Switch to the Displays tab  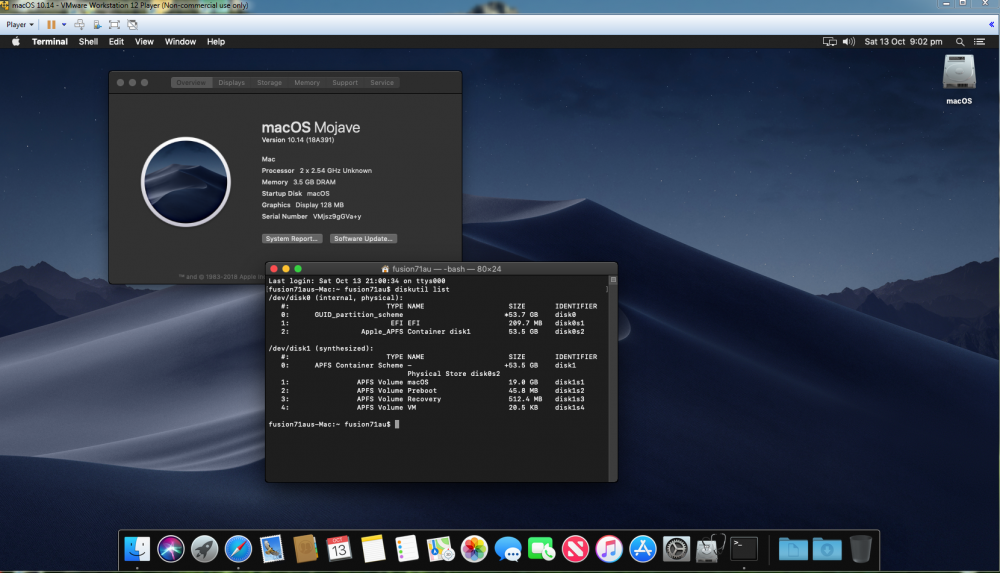(232, 82)
